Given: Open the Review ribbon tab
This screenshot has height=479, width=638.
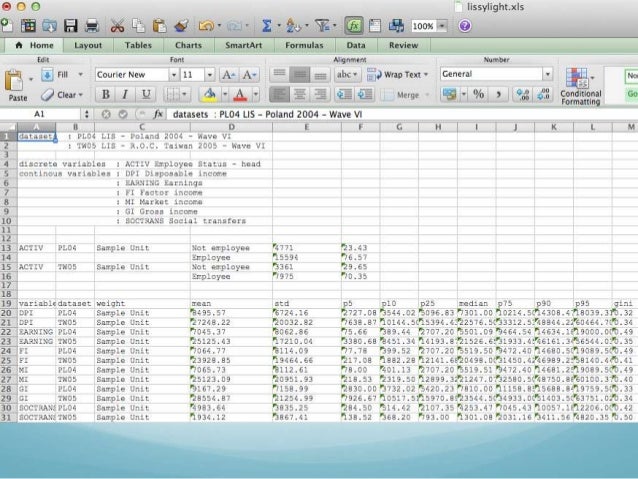Looking at the screenshot, I should pos(403,45).
